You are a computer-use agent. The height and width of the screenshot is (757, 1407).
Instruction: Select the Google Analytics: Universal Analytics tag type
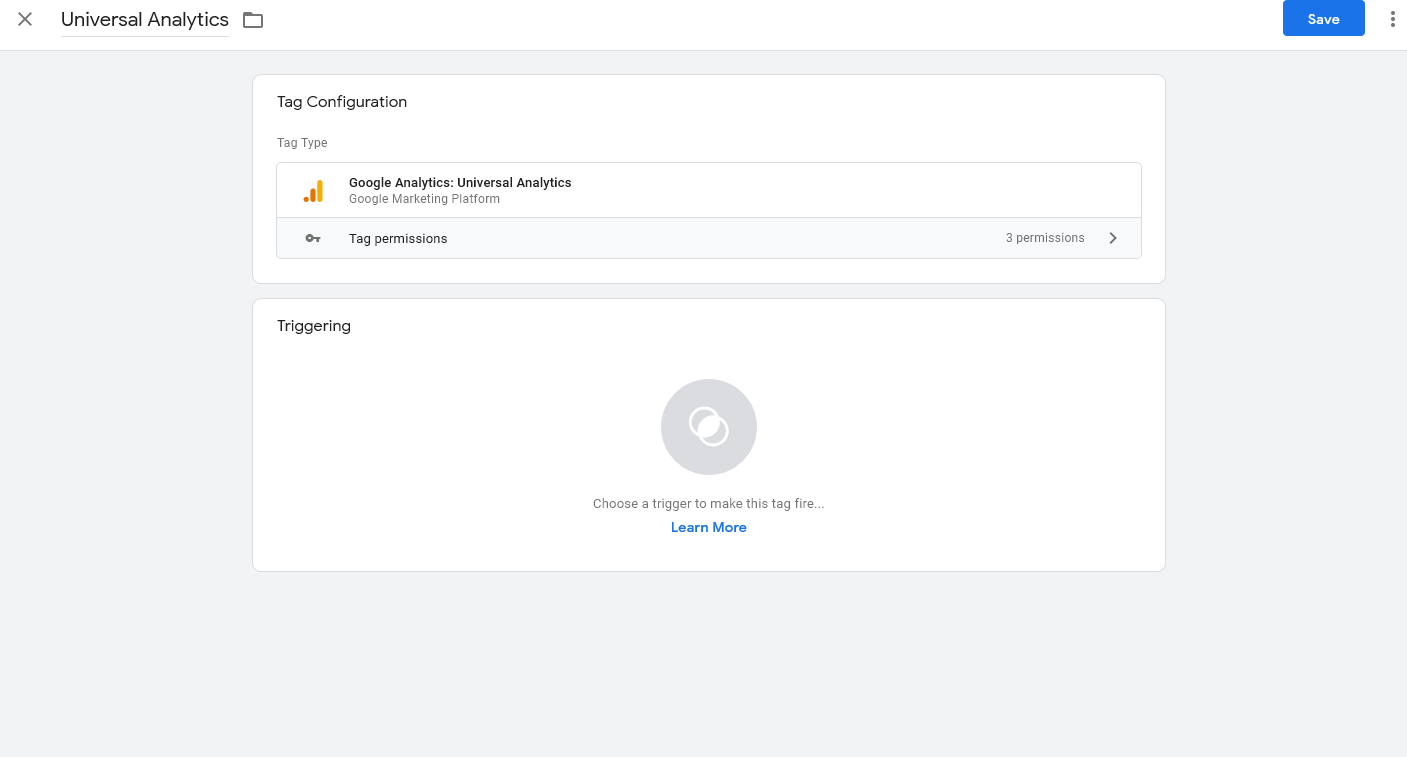(708, 190)
